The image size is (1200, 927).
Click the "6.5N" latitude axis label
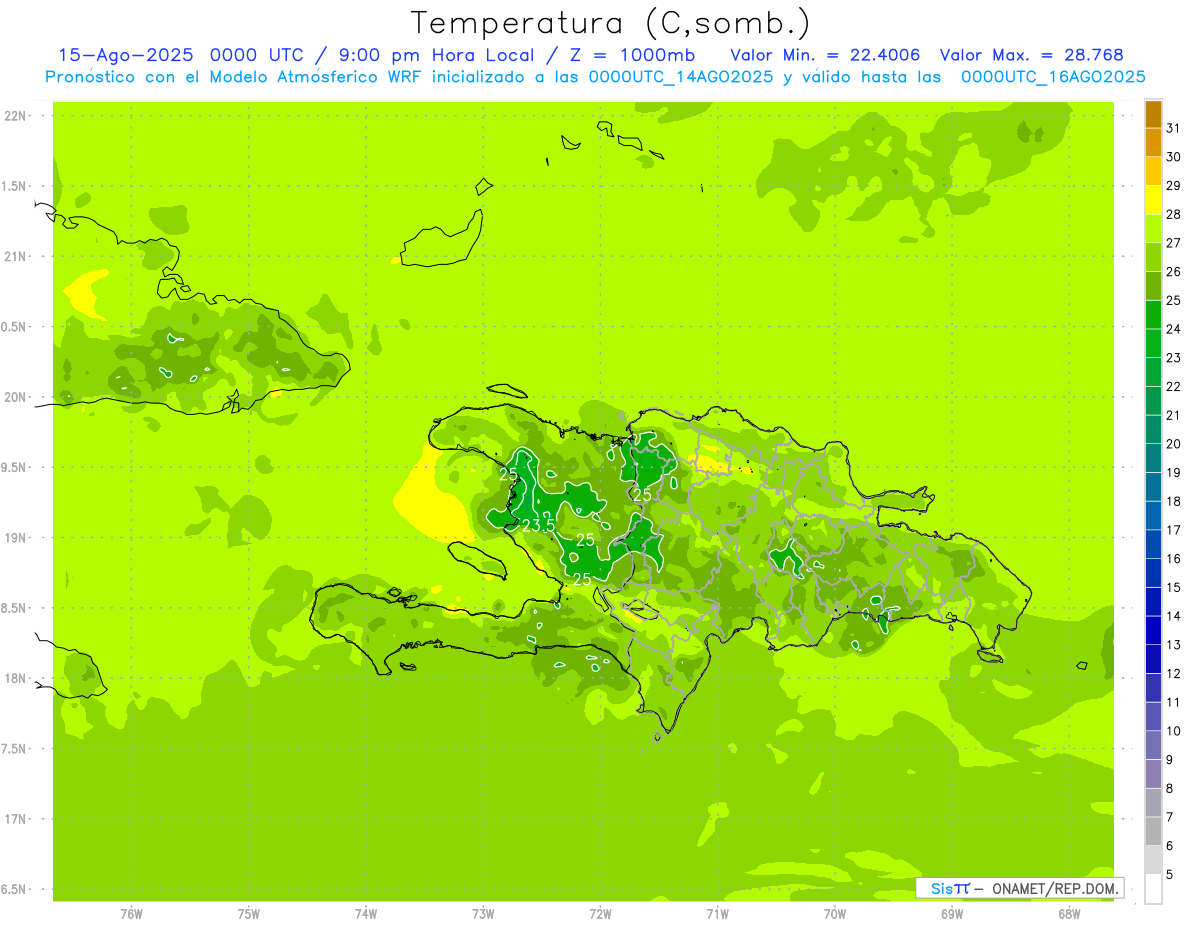point(14,889)
